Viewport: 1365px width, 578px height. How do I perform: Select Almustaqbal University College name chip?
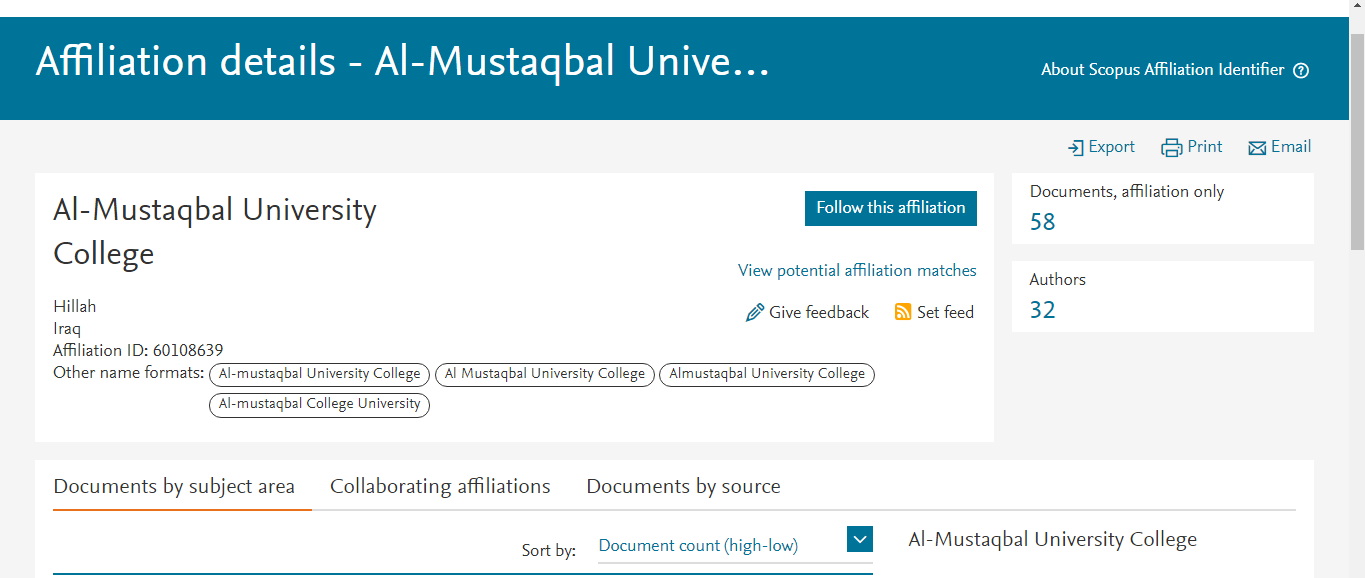click(x=767, y=374)
